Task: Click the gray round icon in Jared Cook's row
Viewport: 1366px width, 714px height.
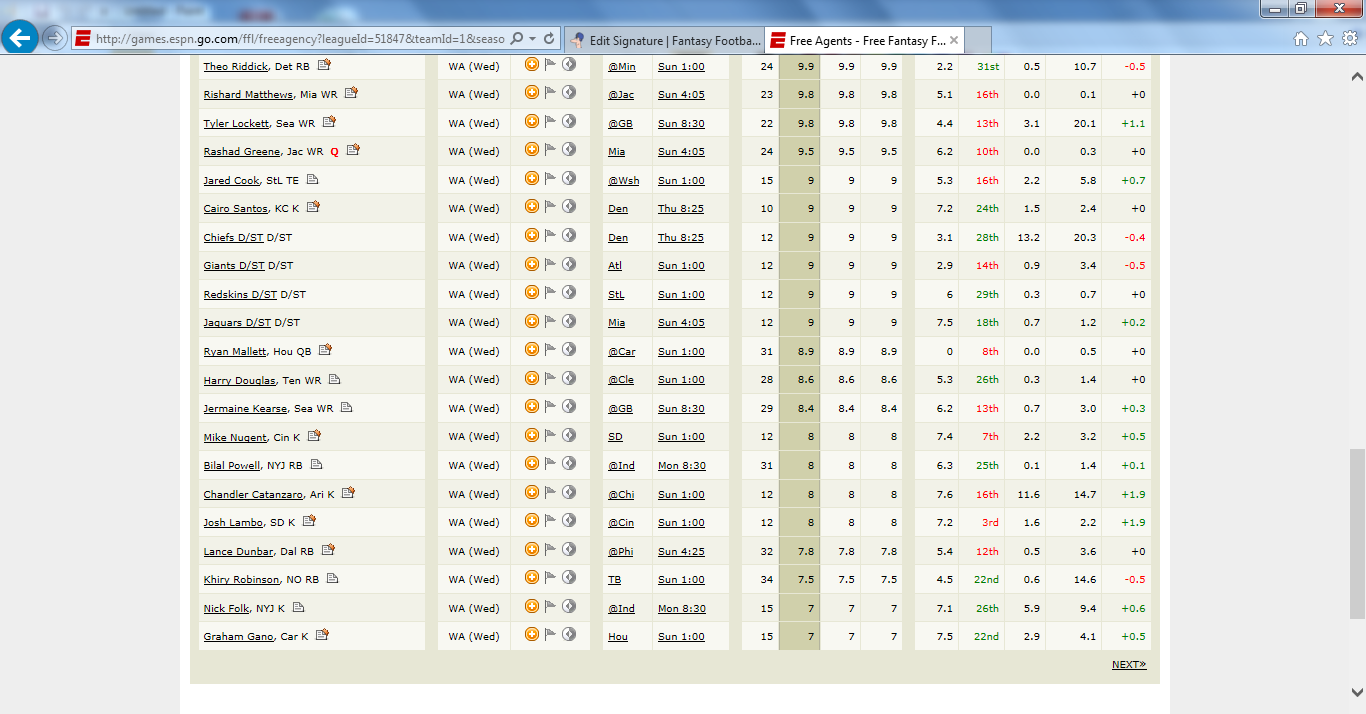Action: point(569,179)
